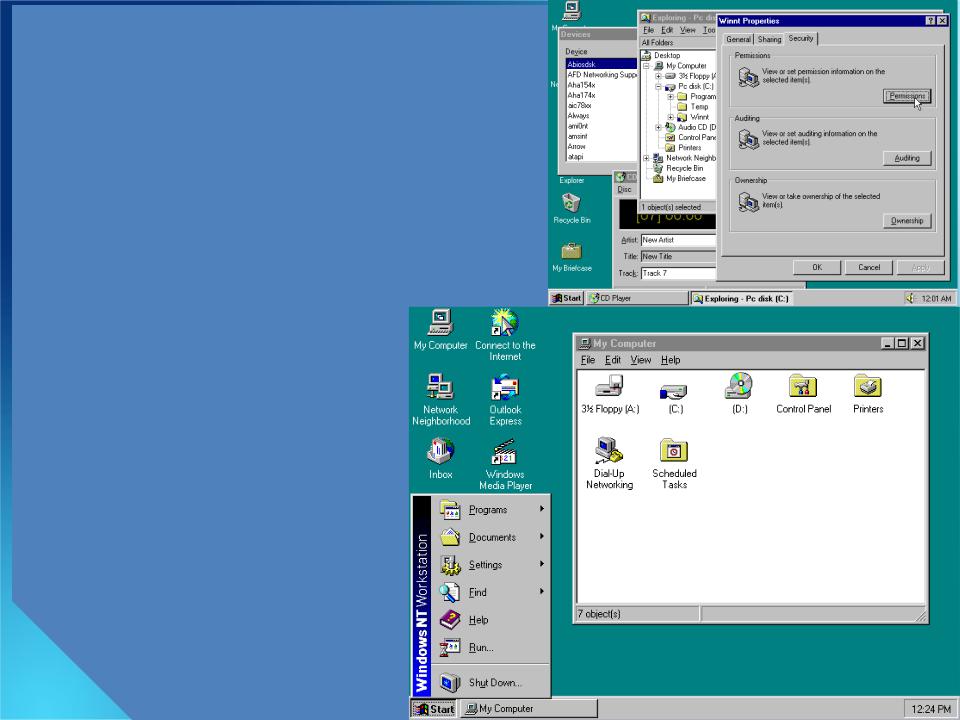Expand the Program folder node in tree
Image resolution: width=960 pixels, height=720 pixels.
(670, 97)
